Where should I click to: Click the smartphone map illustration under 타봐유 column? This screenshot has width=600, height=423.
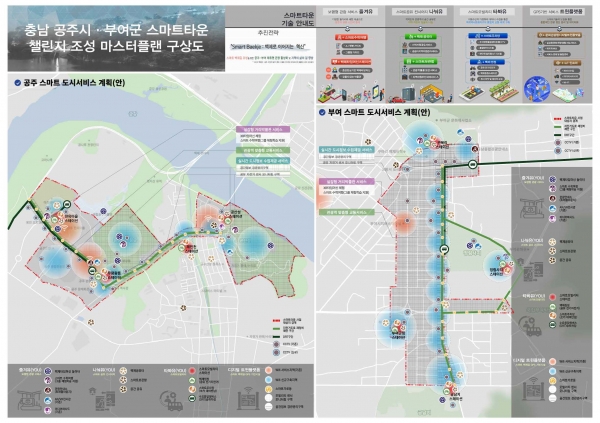(x=472, y=94)
